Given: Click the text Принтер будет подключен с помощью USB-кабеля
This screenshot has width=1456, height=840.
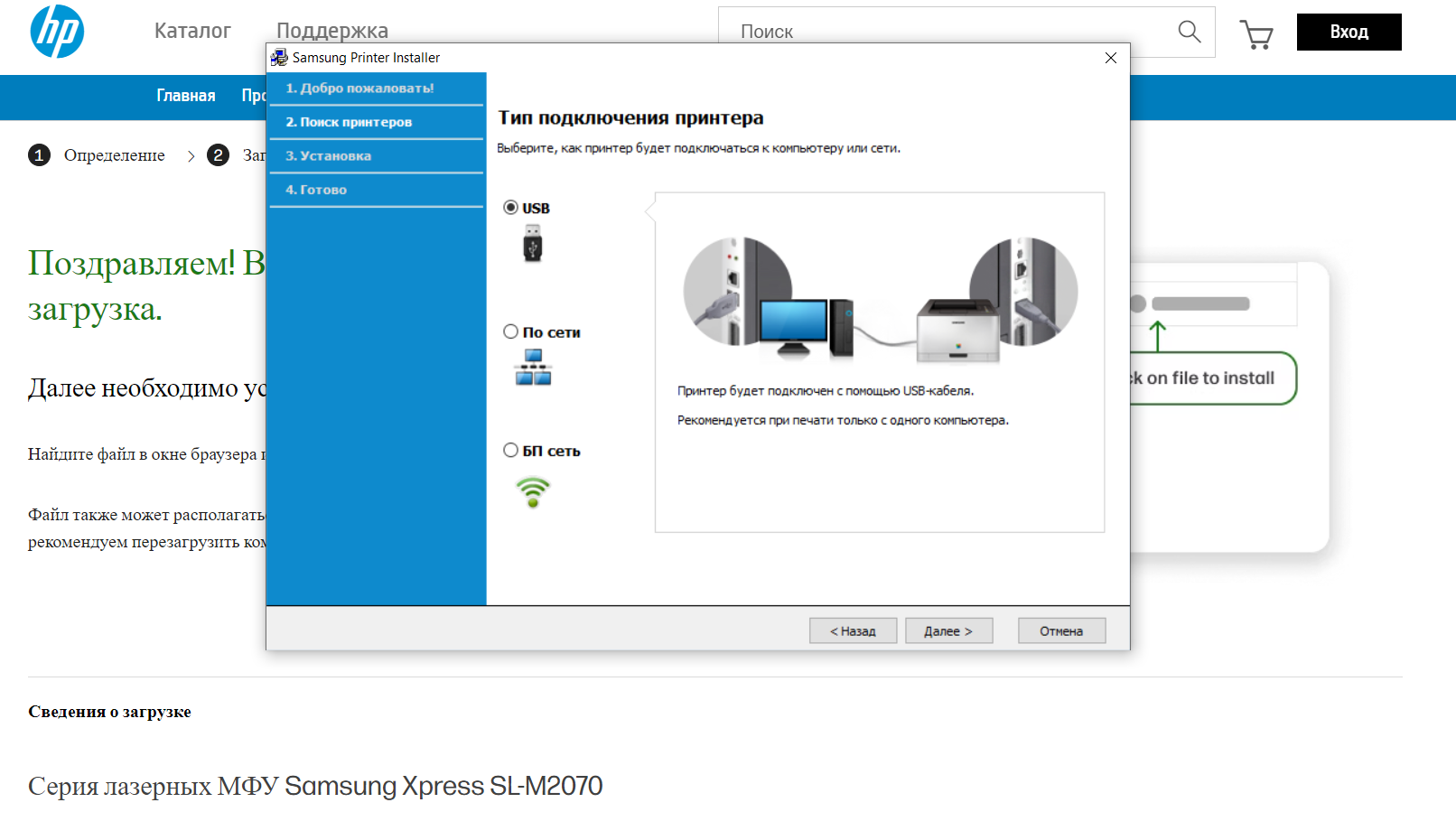Looking at the screenshot, I should (x=826, y=391).
